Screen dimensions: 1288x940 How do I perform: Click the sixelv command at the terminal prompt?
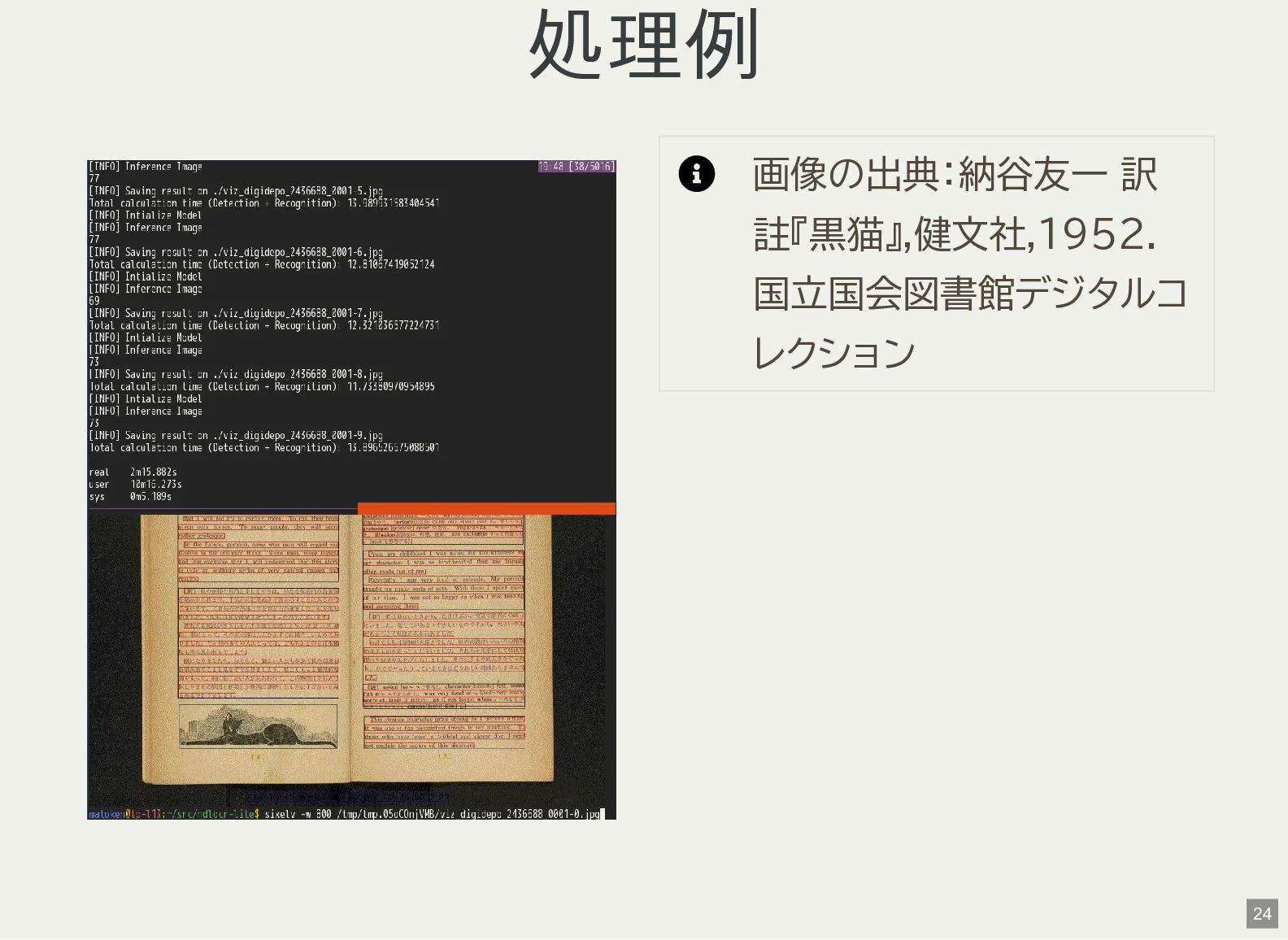click(433, 814)
